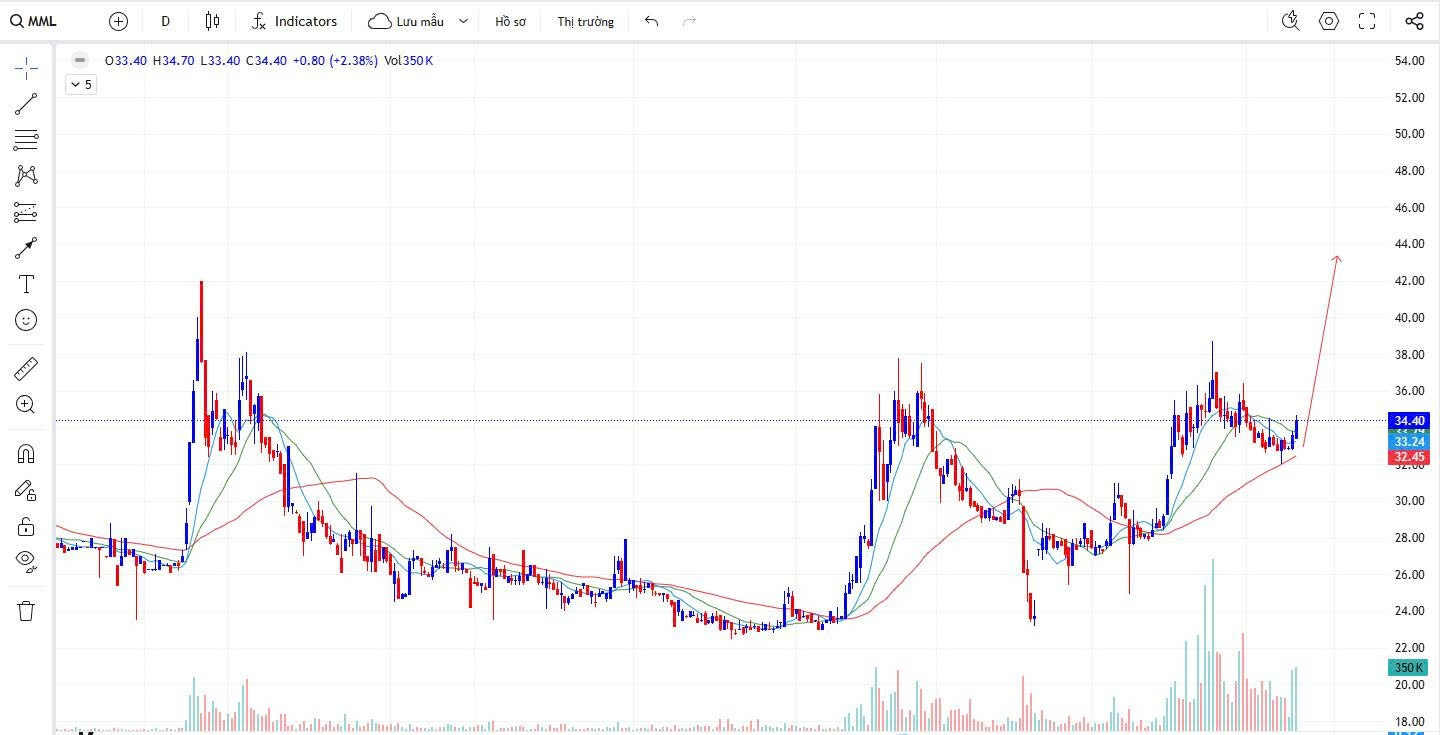The image size is (1440, 735).
Task: Click the low value L33.40
Action: click(220, 61)
